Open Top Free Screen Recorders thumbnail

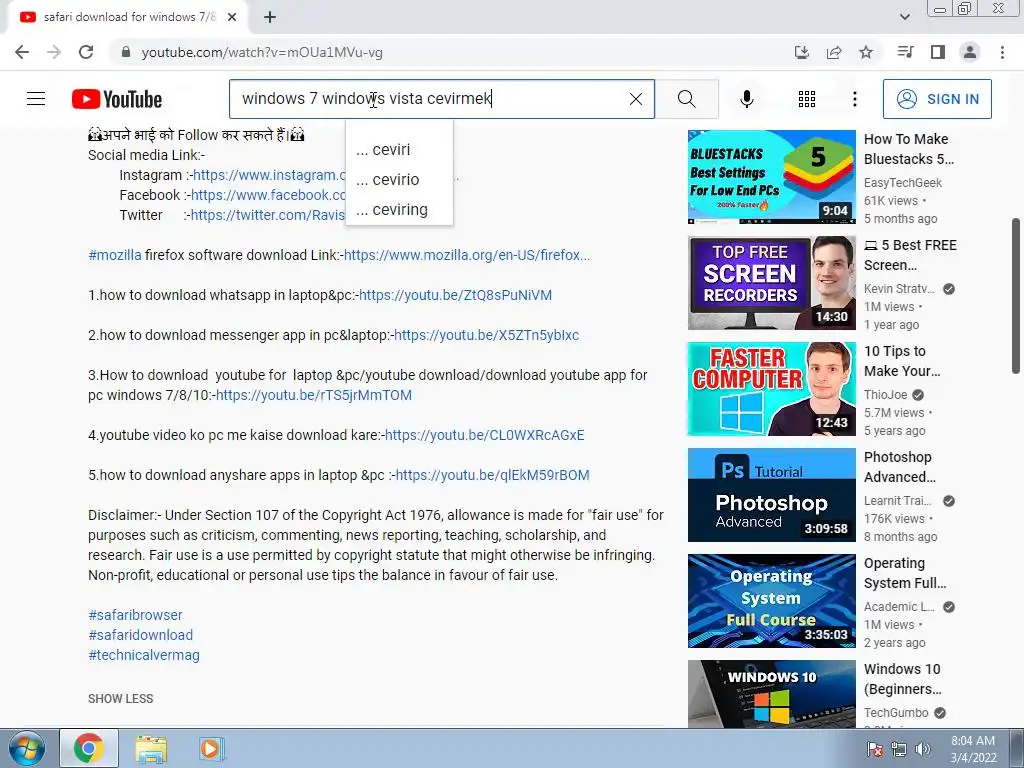tap(771, 283)
